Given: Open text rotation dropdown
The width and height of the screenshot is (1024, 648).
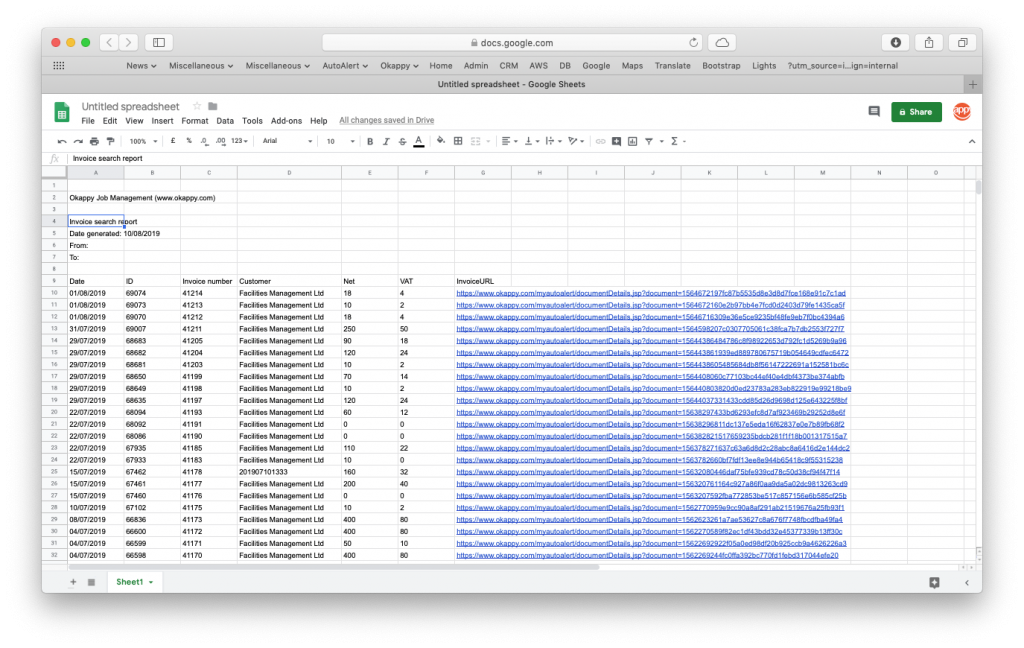Looking at the screenshot, I should [x=575, y=141].
